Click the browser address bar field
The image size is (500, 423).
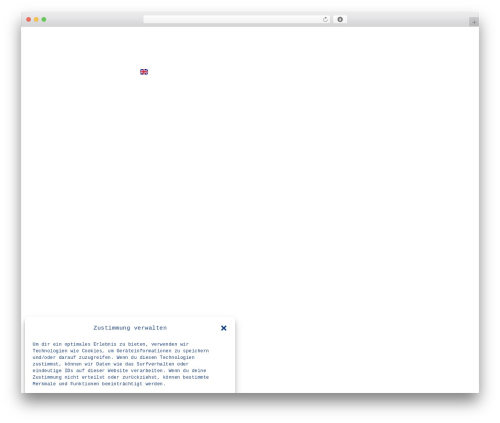tap(237, 19)
